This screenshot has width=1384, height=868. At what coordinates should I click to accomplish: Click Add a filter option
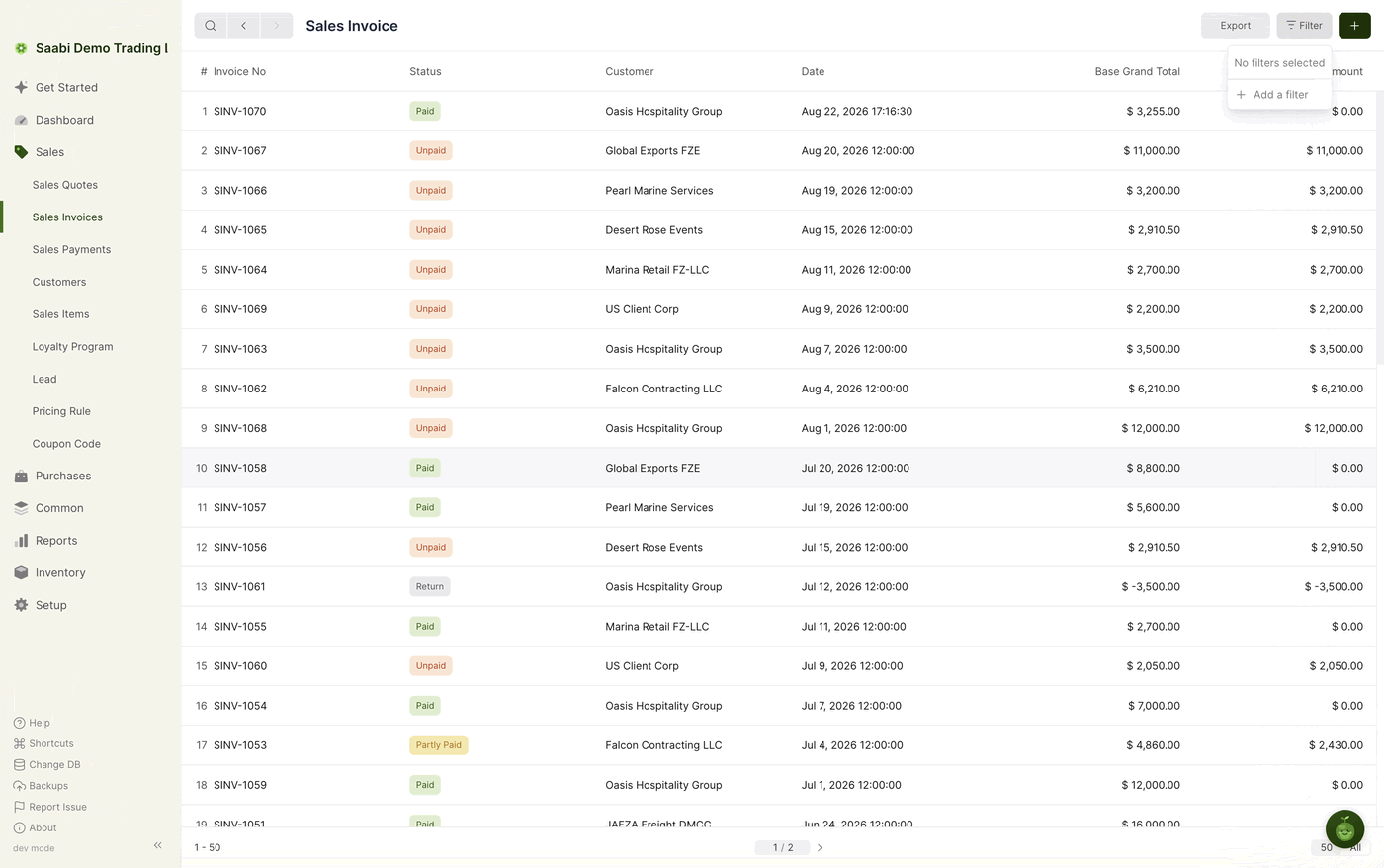click(x=1279, y=95)
